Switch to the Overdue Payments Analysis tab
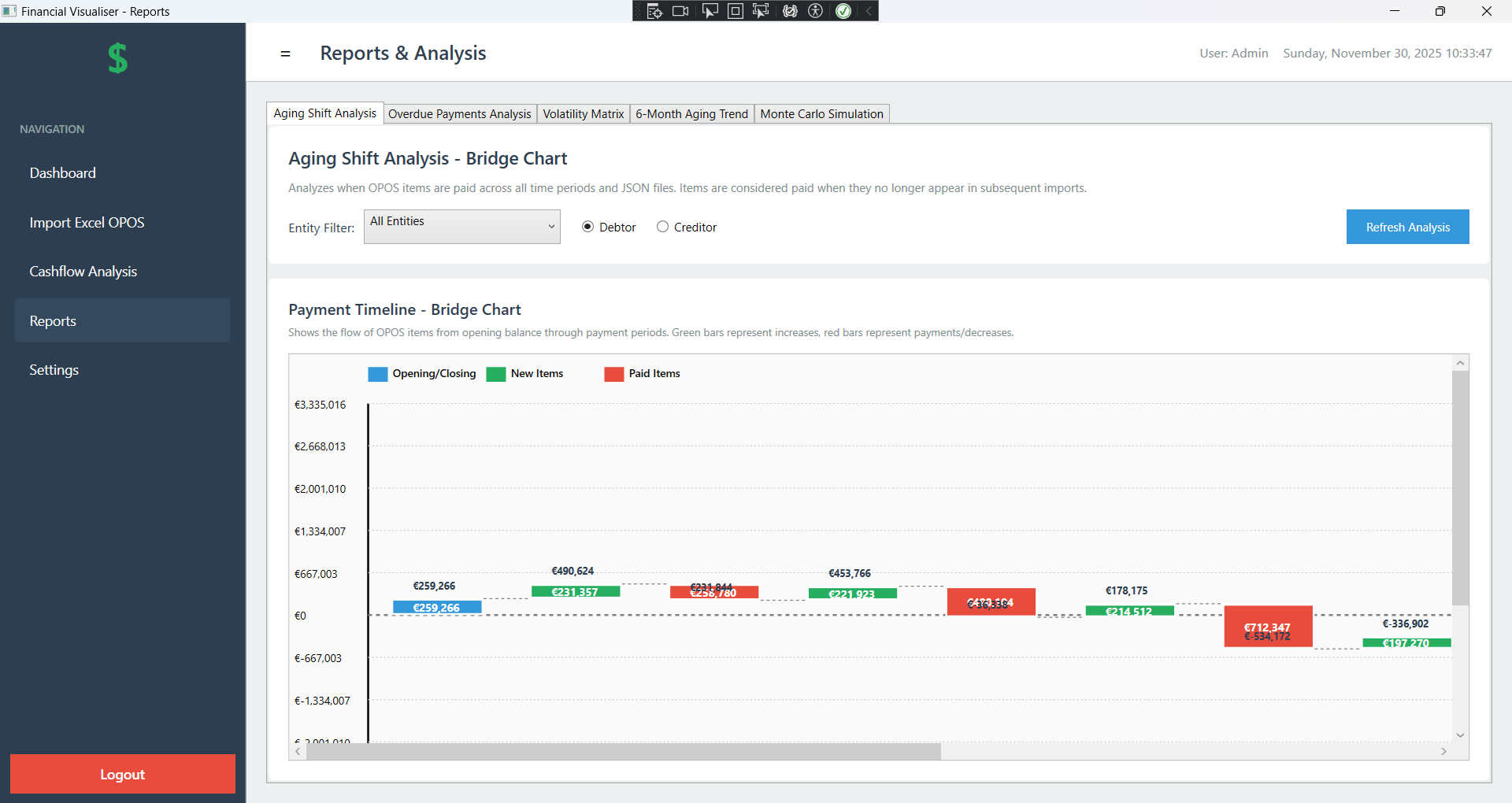1512x803 pixels. click(459, 113)
